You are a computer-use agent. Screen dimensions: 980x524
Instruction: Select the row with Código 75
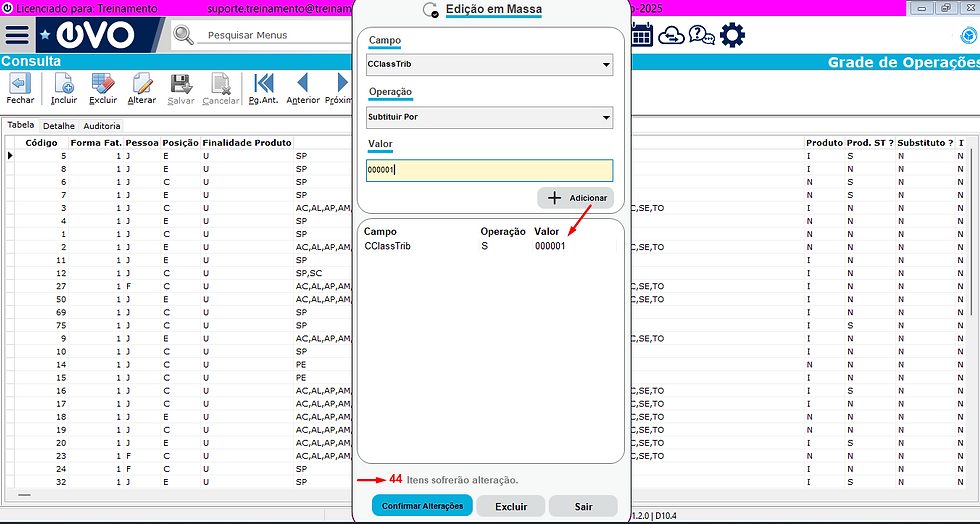click(181, 325)
